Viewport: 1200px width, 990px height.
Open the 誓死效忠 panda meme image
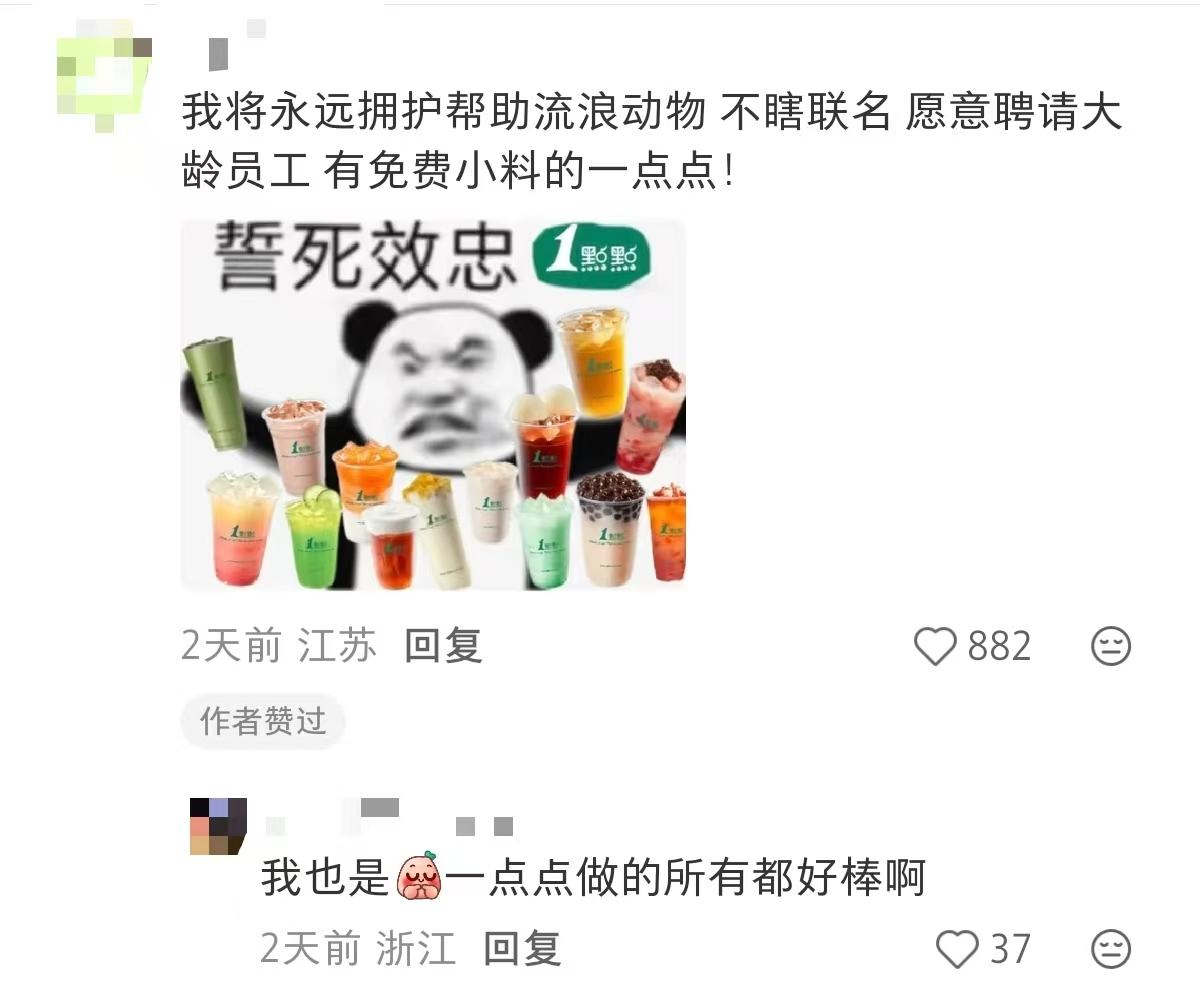433,405
